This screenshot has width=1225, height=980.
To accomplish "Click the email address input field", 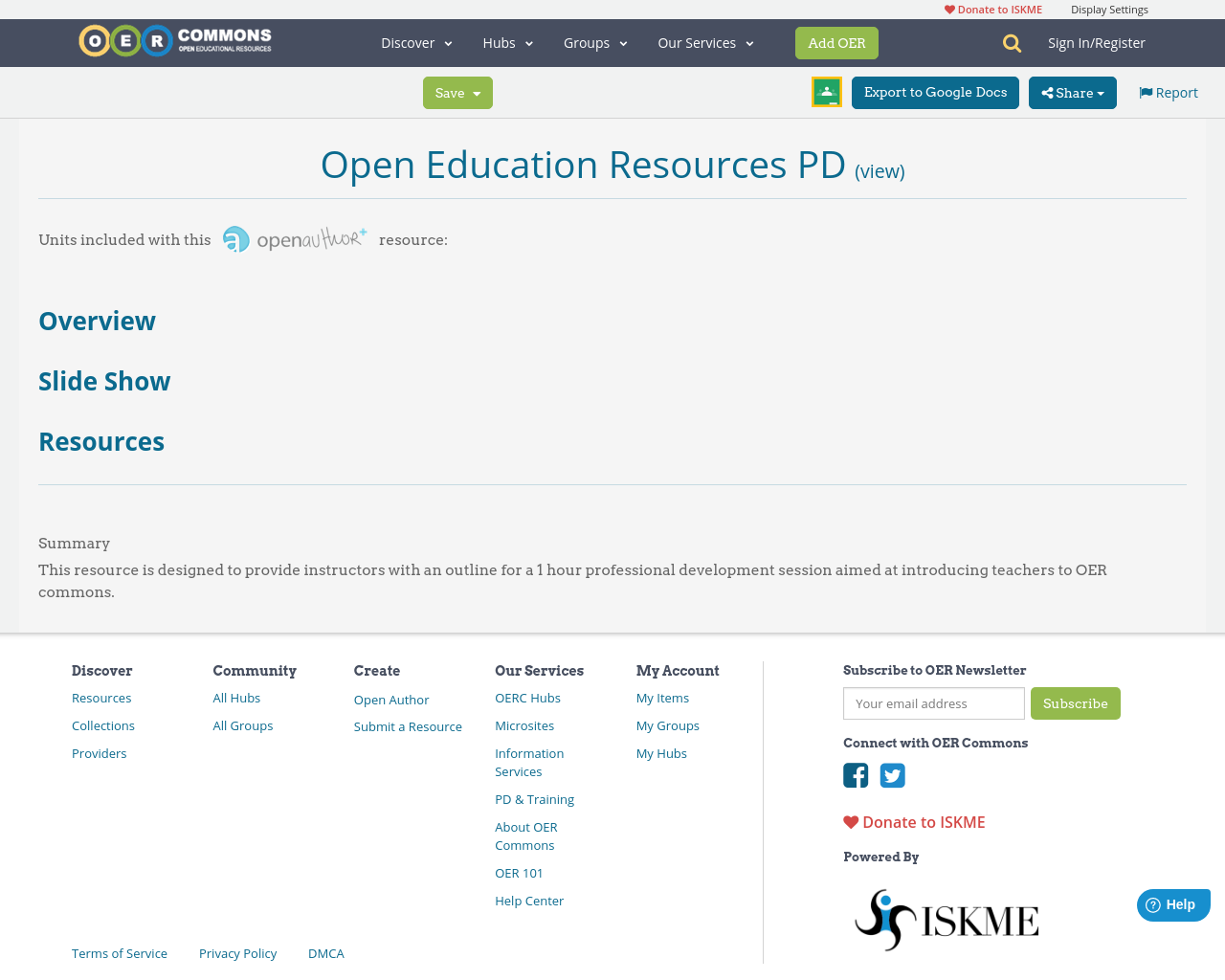I will [933, 702].
